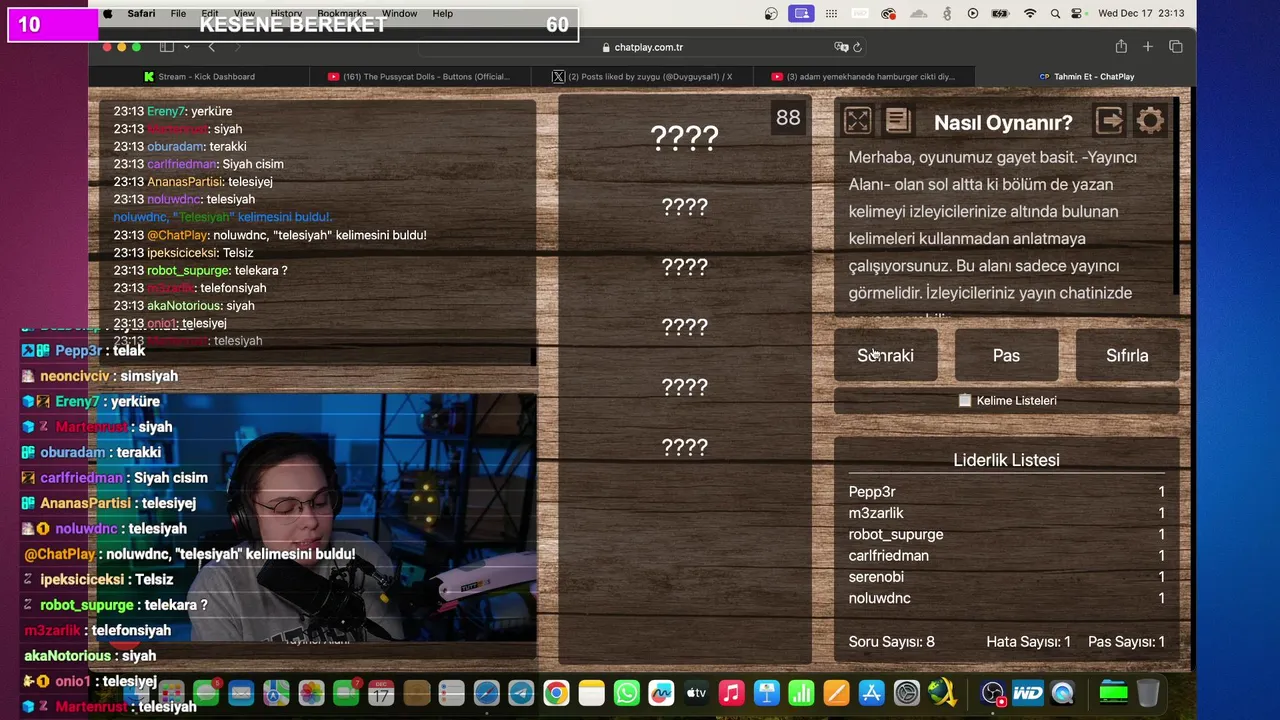Open the screen sharing menu bar icon
Screen dimensions: 1280x720
point(800,13)
